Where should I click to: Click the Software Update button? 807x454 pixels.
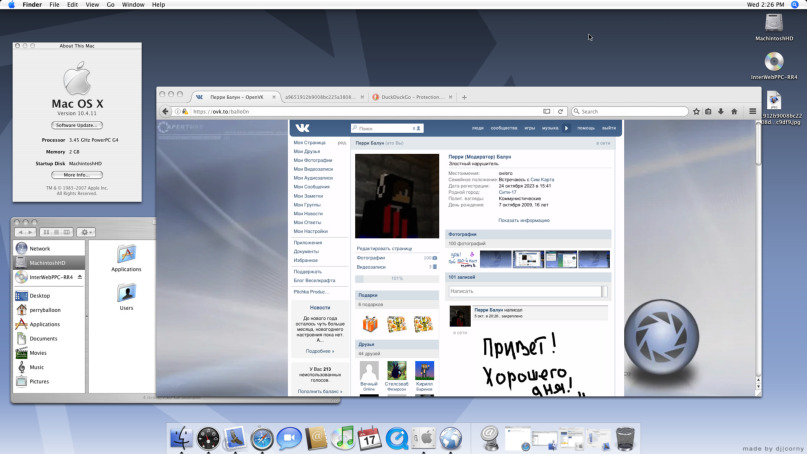(x=77, y=125)
